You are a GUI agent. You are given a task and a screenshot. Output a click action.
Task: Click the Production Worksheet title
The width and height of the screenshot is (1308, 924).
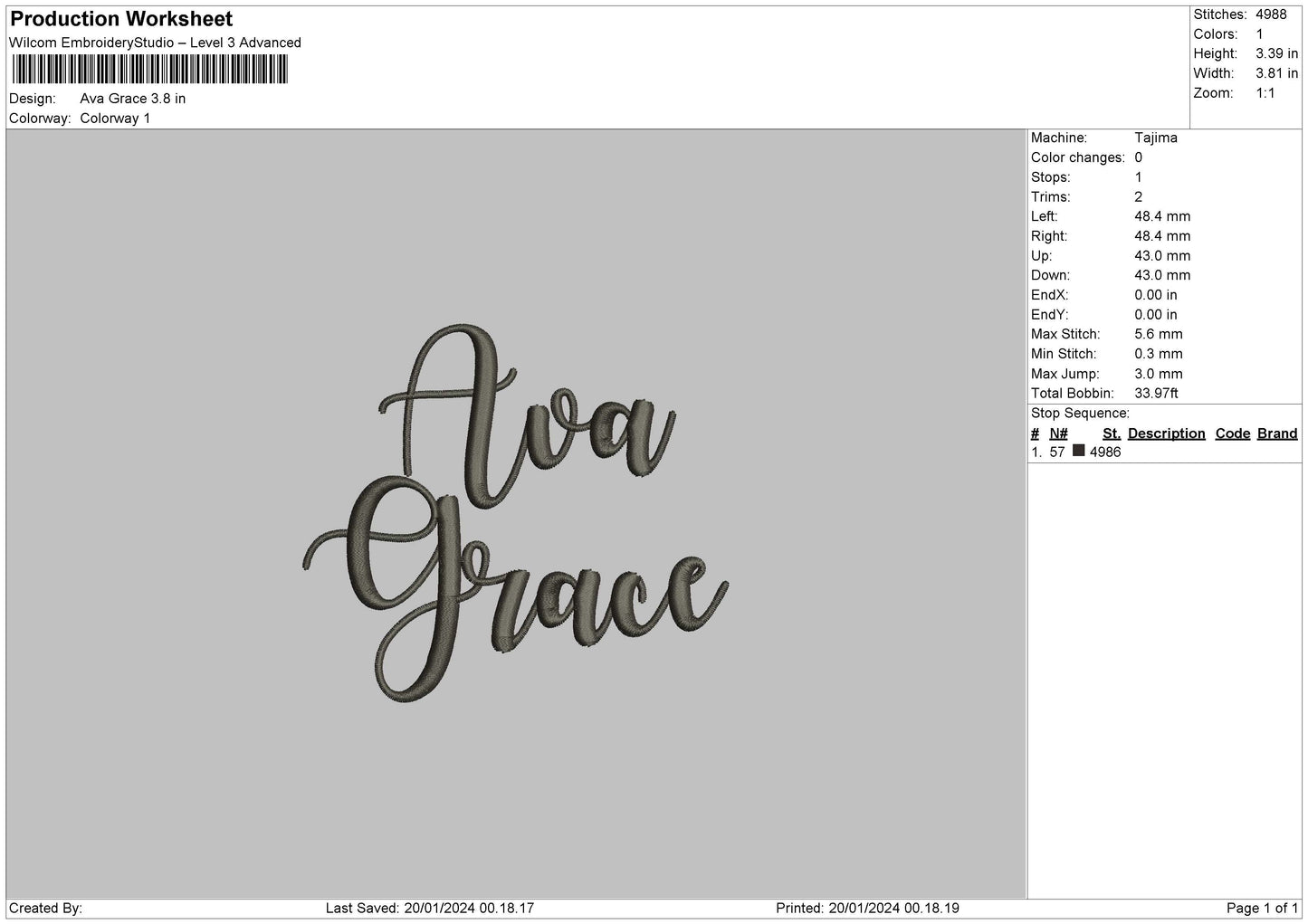[121, 19]
